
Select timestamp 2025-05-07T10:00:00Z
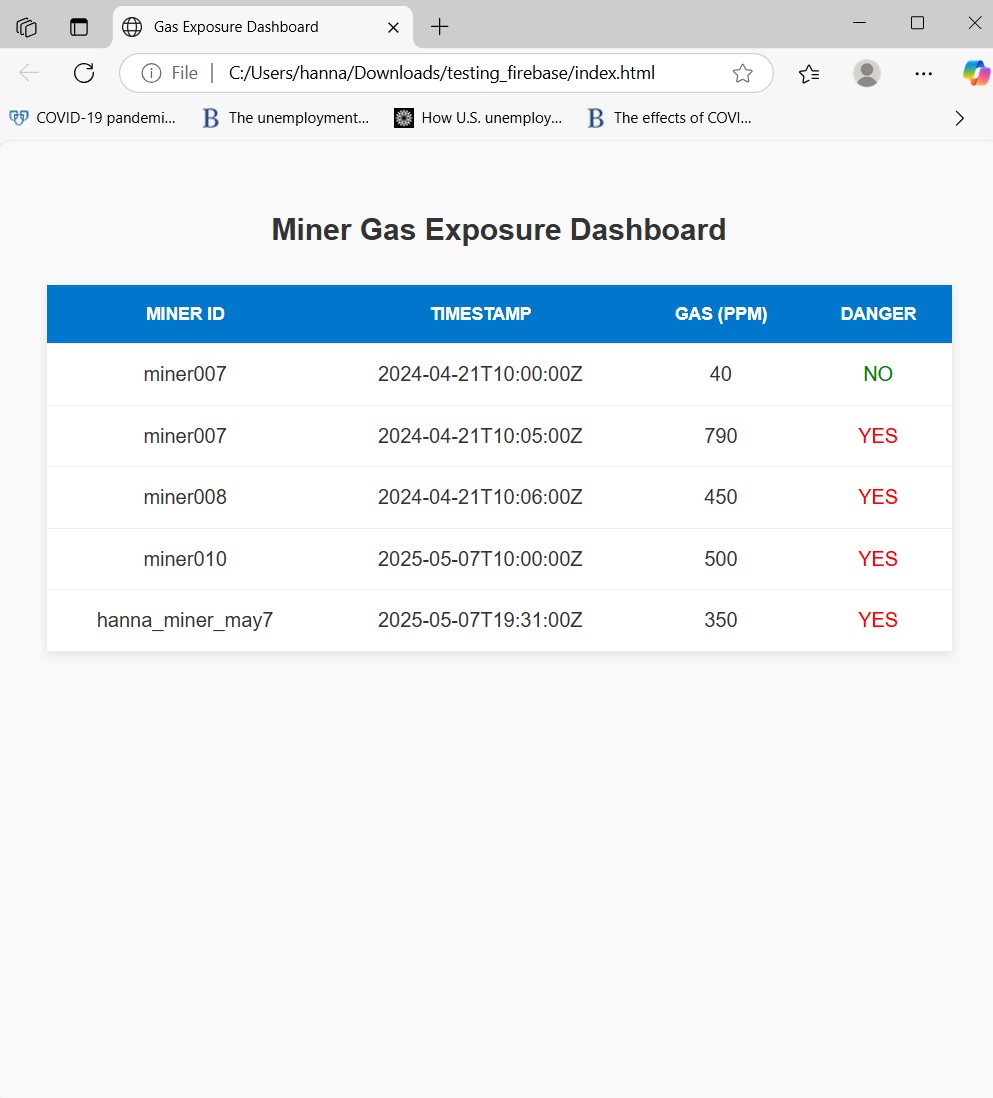(x=480, y=559)
